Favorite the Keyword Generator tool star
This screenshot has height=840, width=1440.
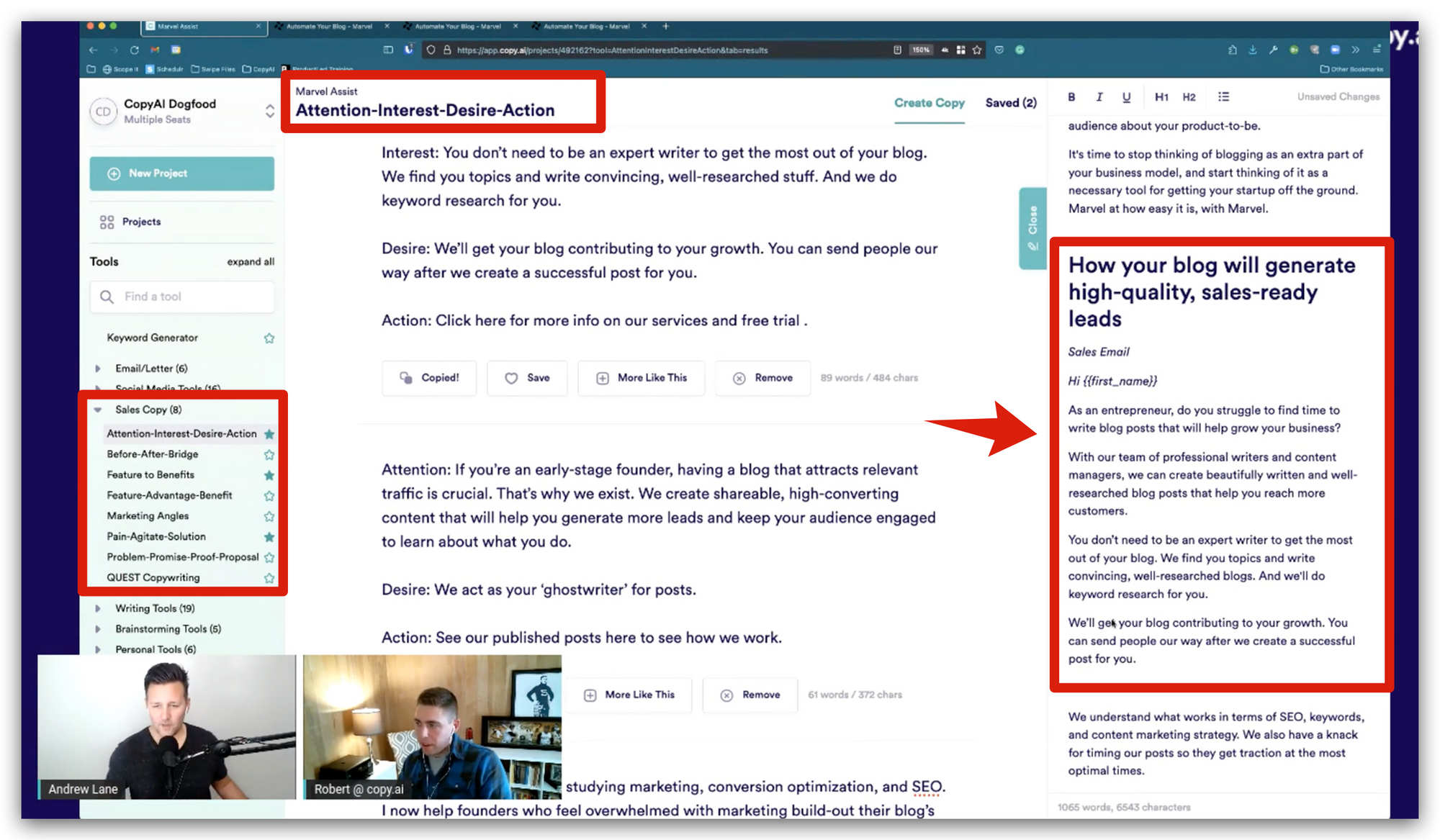click(x=269, y=338)
